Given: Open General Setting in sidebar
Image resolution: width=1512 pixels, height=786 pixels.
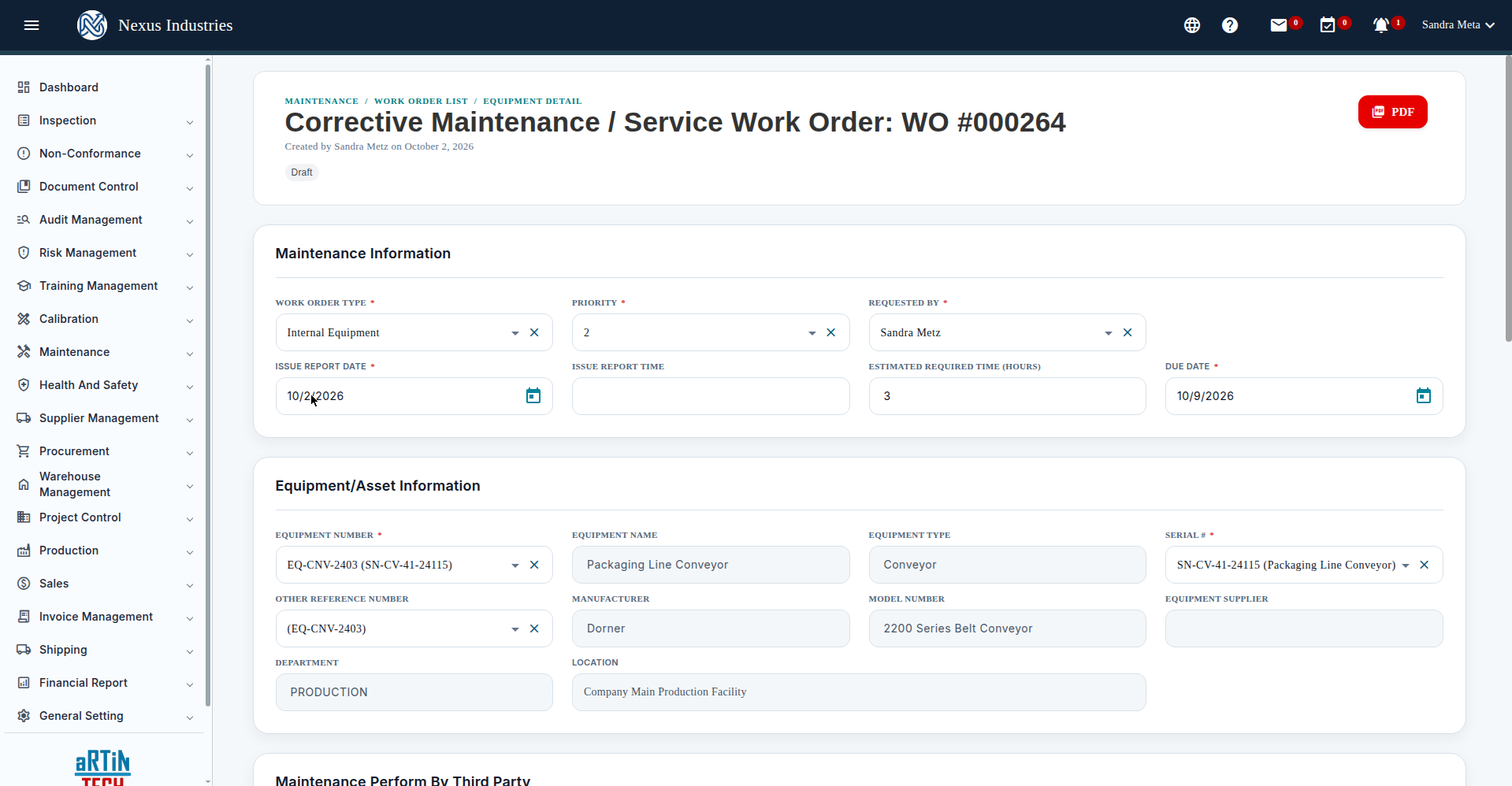Looking at the screenshot, I should click(106, 716).
